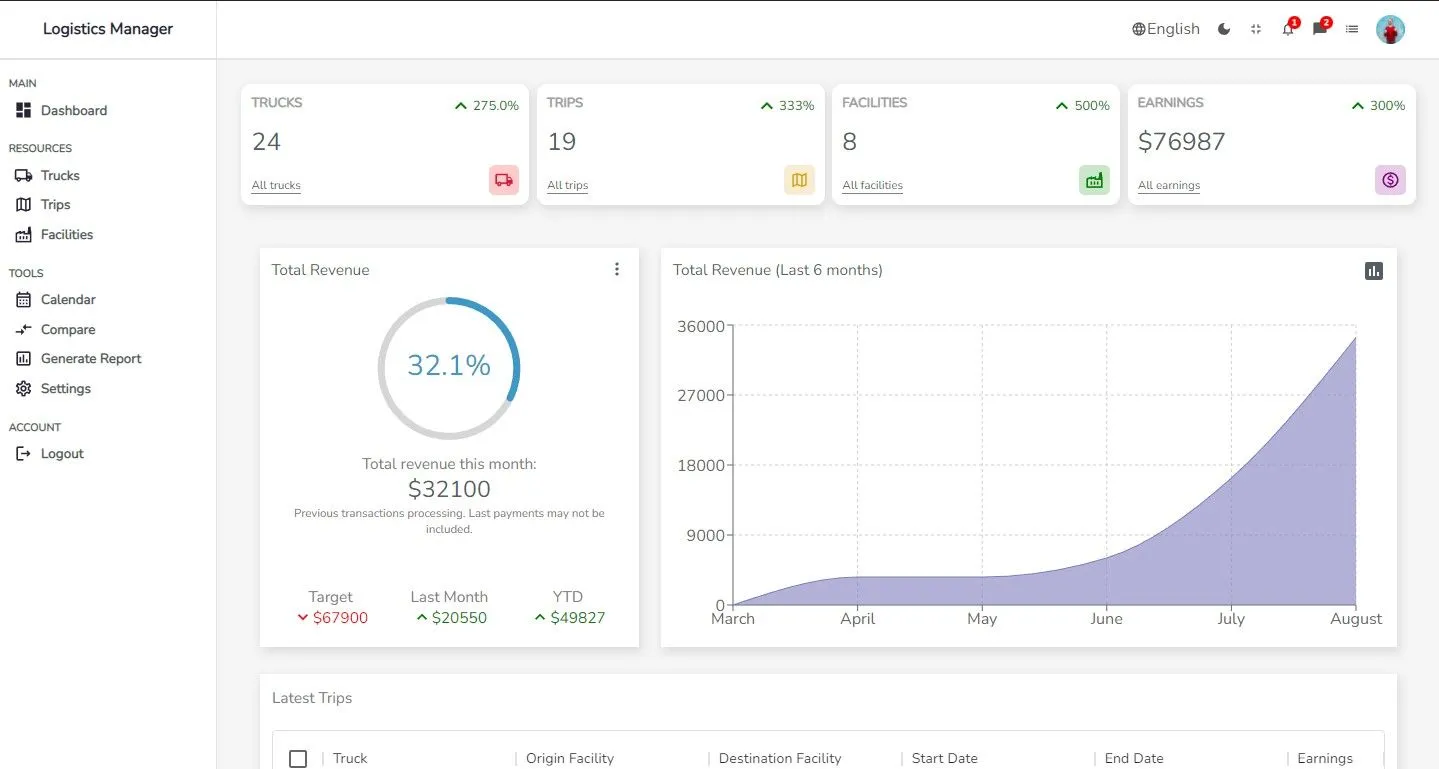Click the Trips map icon in sidebar

24,204
